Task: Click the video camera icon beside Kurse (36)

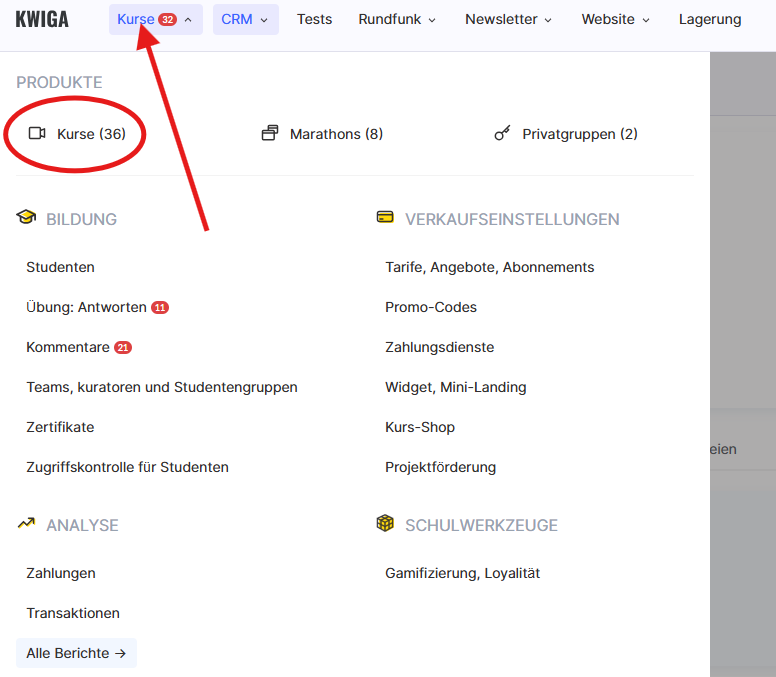Action: (x=37, y=134)
